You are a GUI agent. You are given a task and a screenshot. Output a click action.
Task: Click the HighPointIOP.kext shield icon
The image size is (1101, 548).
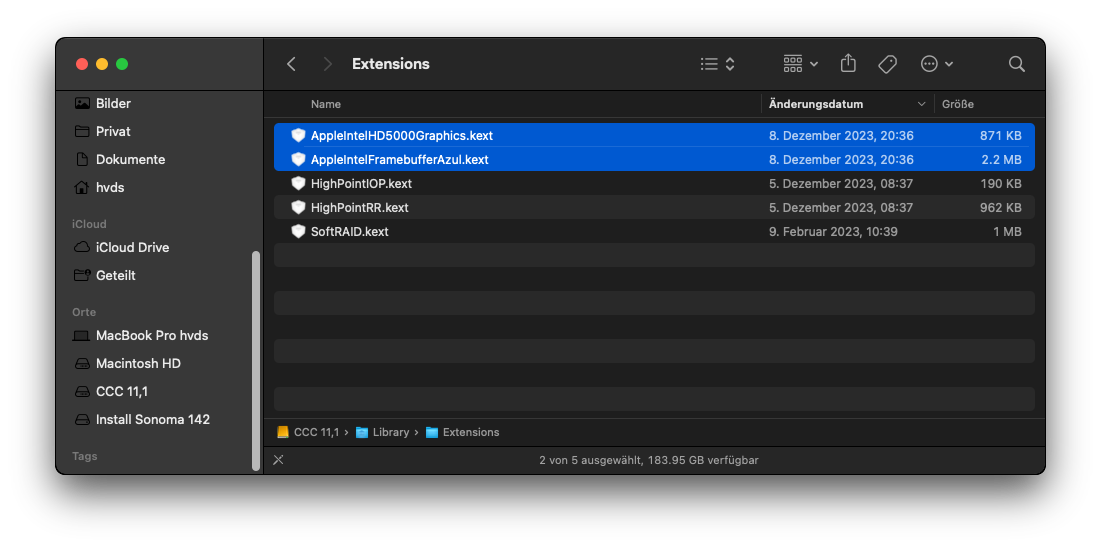pos(298,183)
